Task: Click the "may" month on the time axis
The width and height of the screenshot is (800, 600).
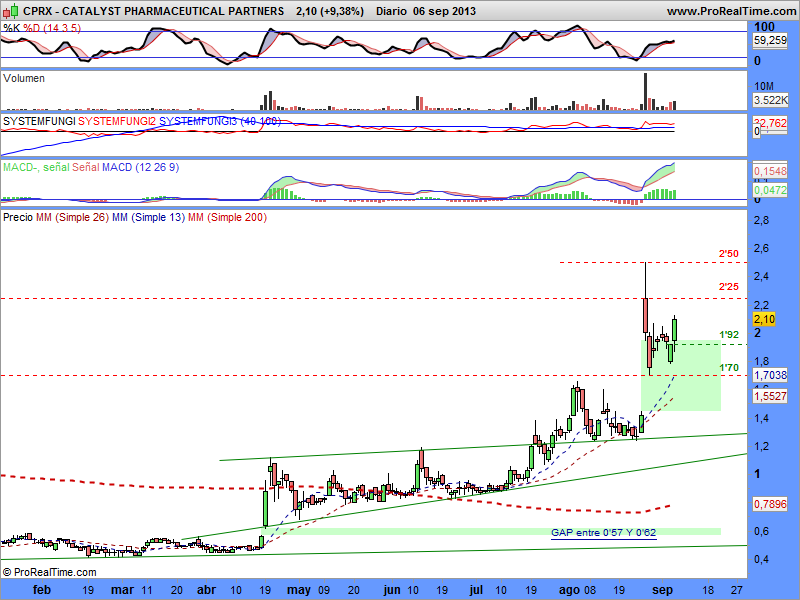Action: coord(298,591)
